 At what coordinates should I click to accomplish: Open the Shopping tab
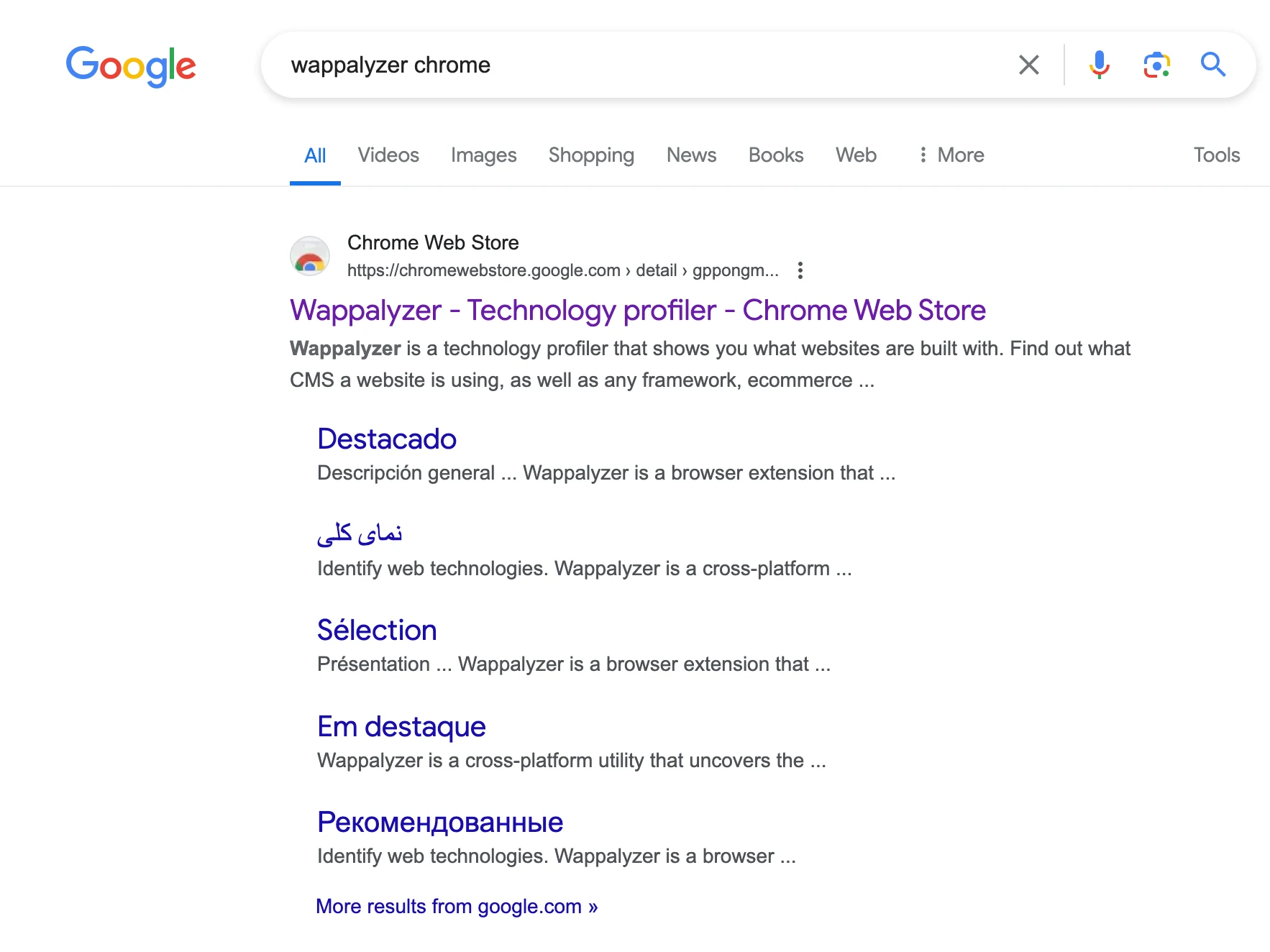(591, 155)
